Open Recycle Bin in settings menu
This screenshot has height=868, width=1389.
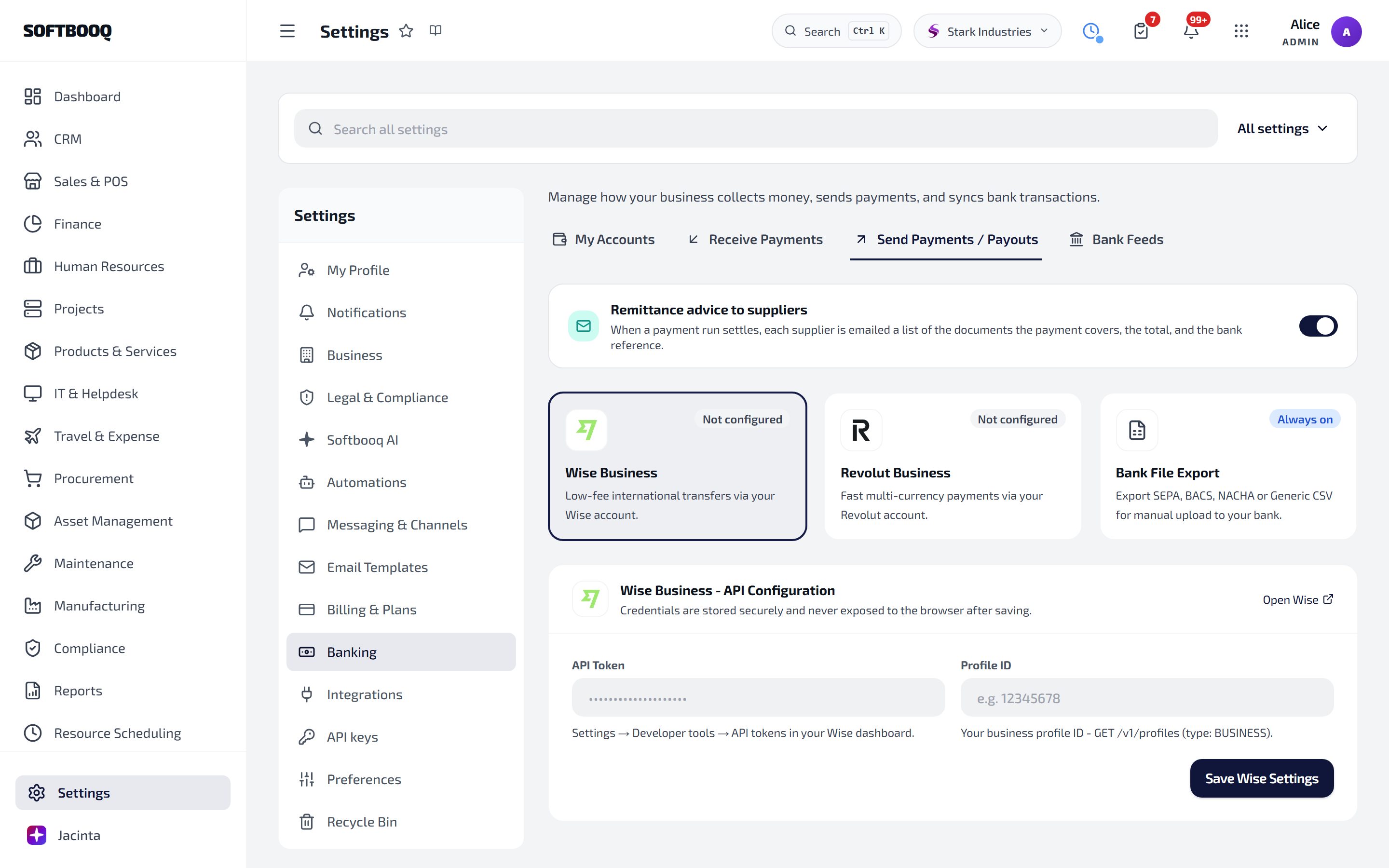click(401, 822)
